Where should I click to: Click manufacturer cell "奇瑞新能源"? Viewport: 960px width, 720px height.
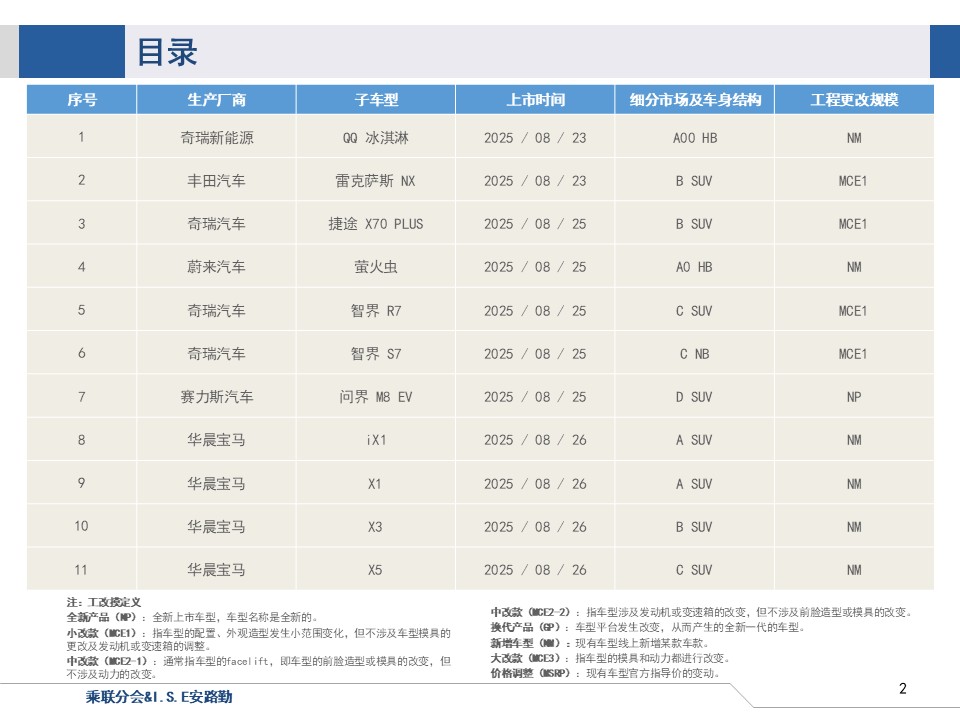(x=216, y=138)
